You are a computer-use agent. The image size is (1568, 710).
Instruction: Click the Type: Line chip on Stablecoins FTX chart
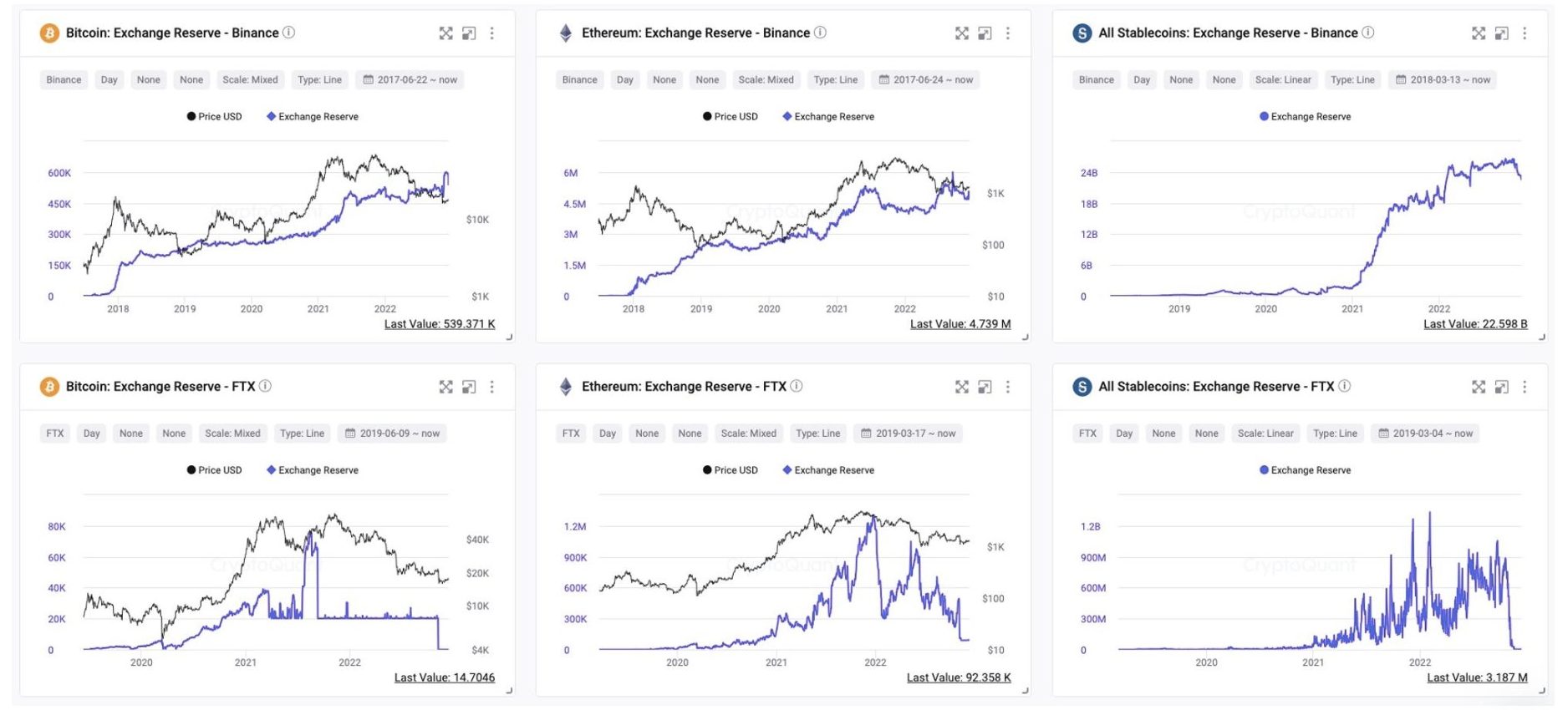coord(1337,433)
